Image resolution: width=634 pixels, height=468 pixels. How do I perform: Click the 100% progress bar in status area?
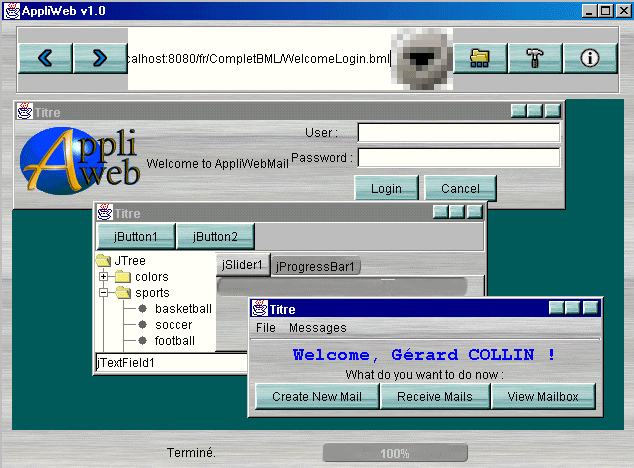coord(395,453)
